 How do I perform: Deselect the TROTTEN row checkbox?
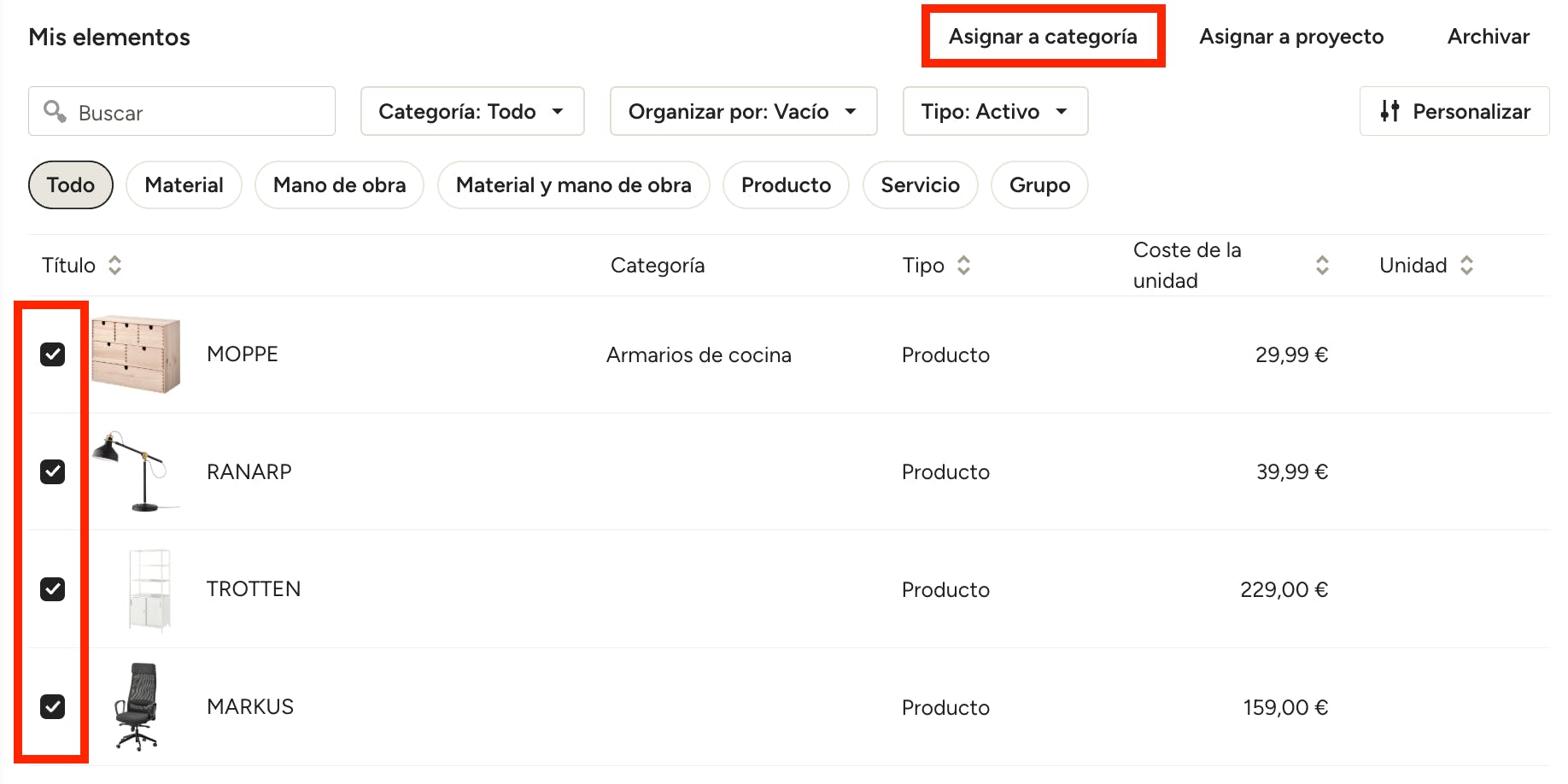pos(53,589)
